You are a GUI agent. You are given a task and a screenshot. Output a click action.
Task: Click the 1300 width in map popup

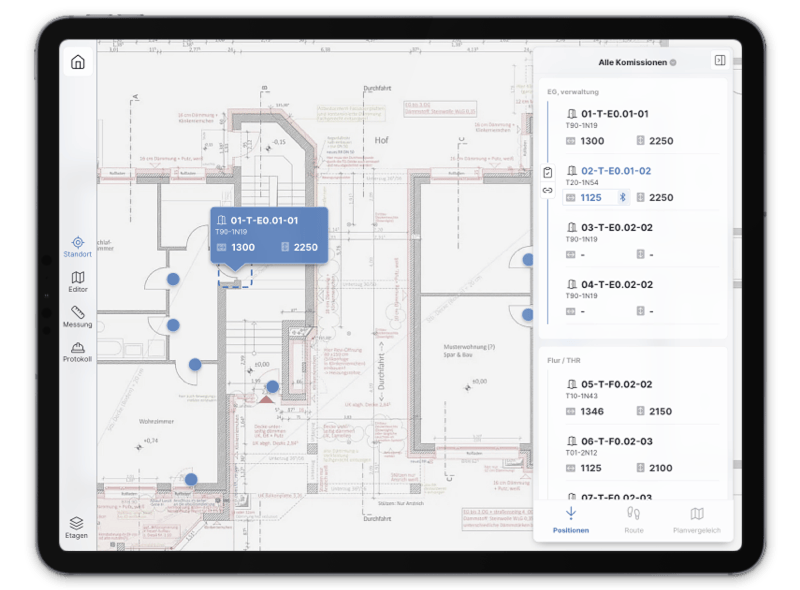tap(243, 248)
